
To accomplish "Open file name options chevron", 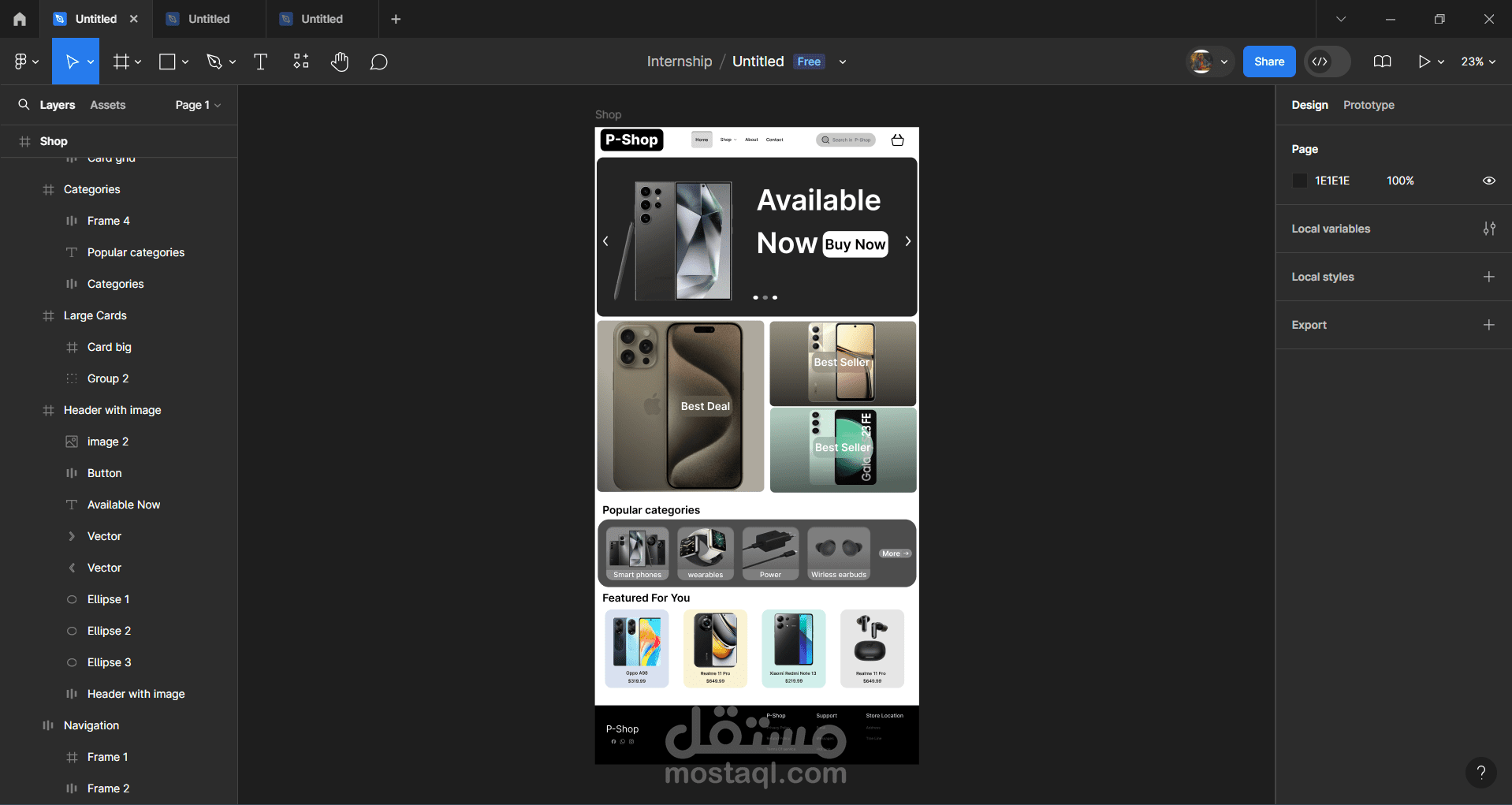I will coord(843,61).
